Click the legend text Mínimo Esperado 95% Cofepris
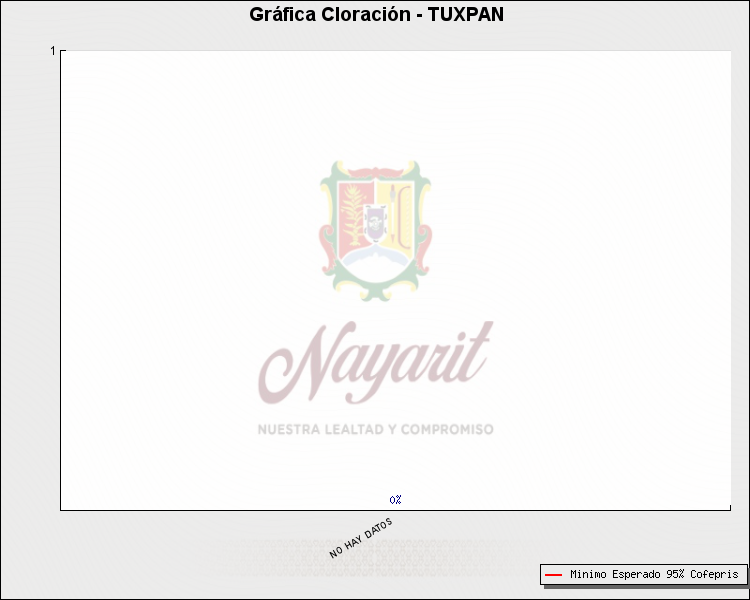The height and width of the screenshot is (600, 750). tap(654, 575)
